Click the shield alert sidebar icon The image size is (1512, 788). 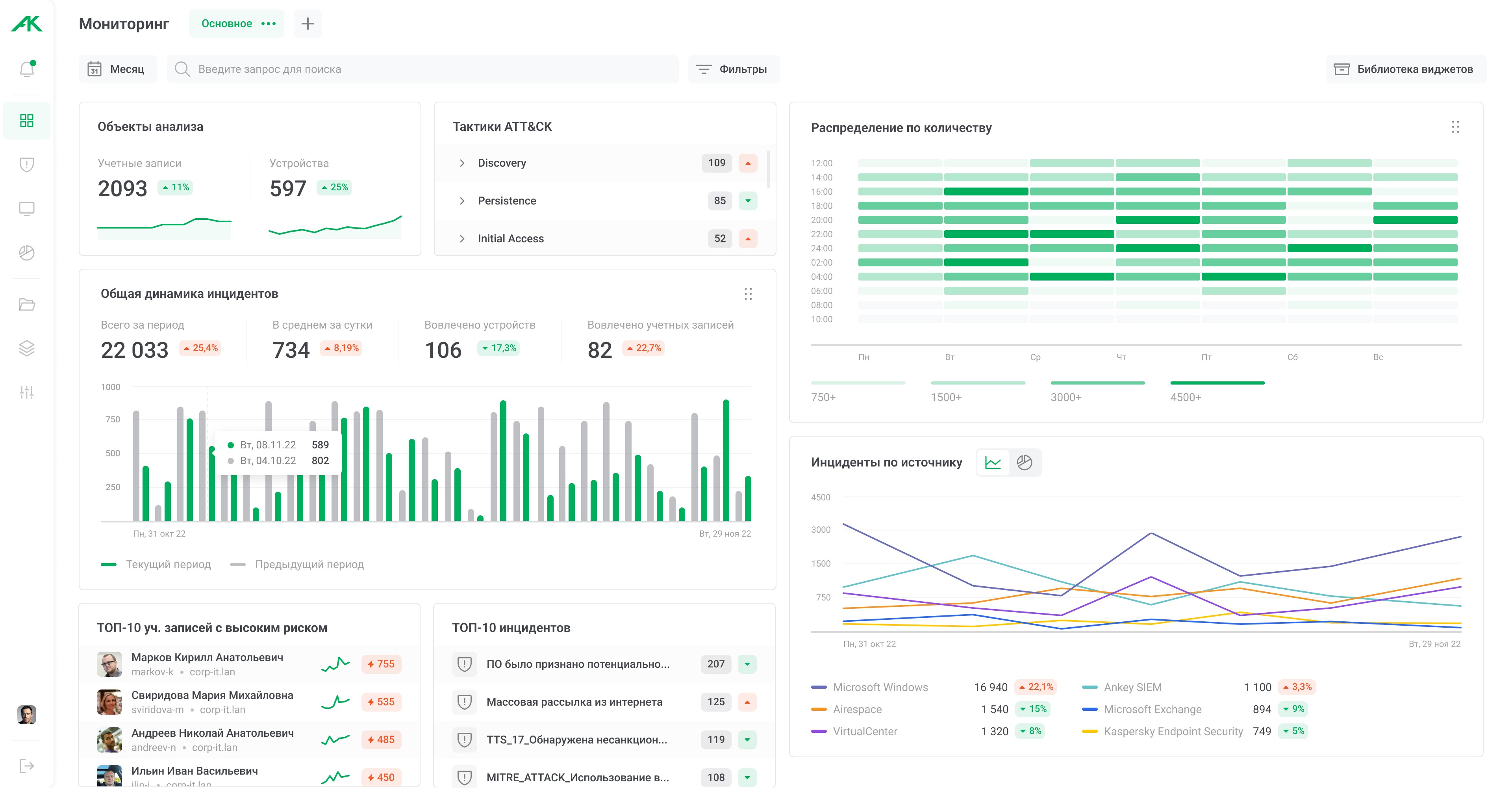[x=26, y=164]
